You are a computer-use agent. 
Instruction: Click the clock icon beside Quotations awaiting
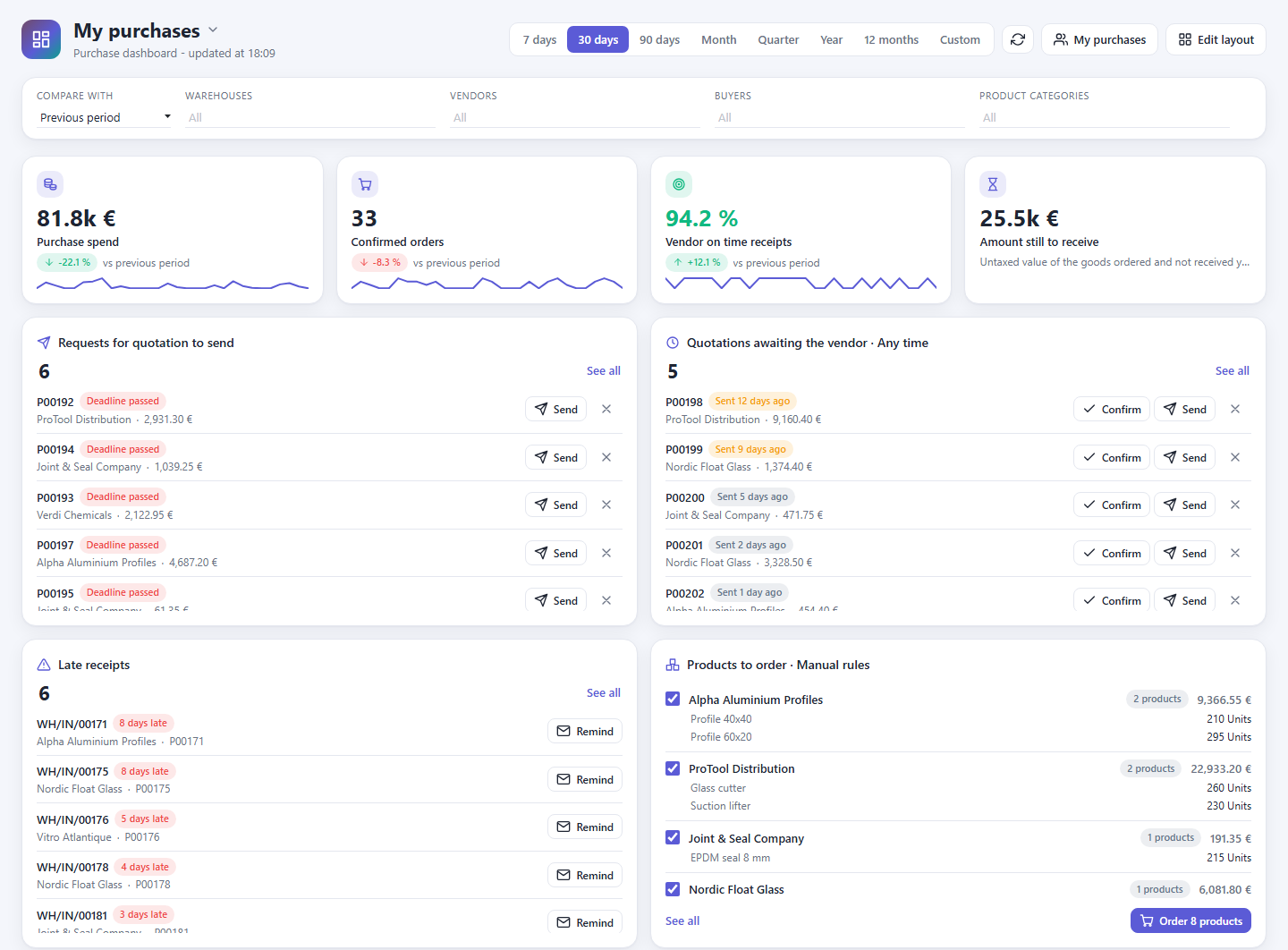click(673, 343)
